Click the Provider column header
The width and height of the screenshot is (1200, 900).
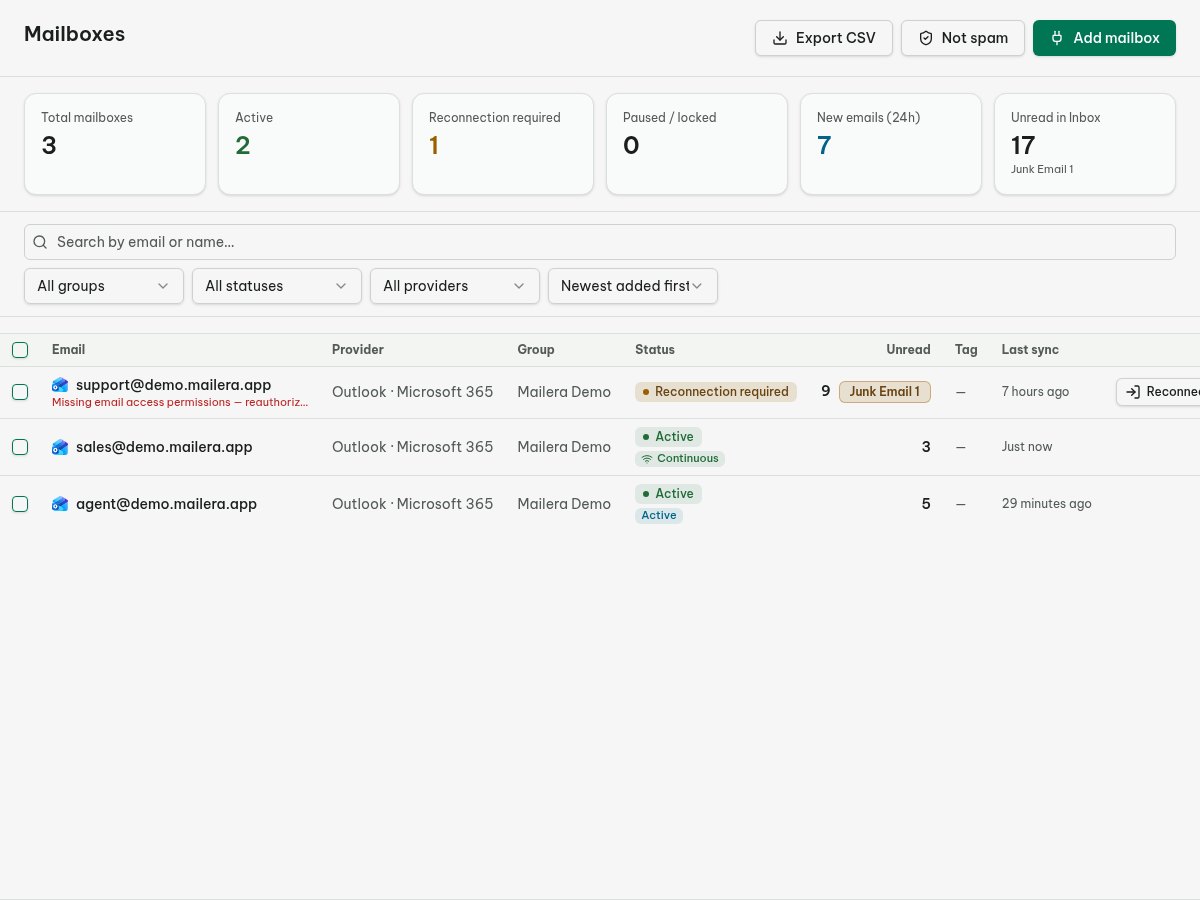coord(358,350)
